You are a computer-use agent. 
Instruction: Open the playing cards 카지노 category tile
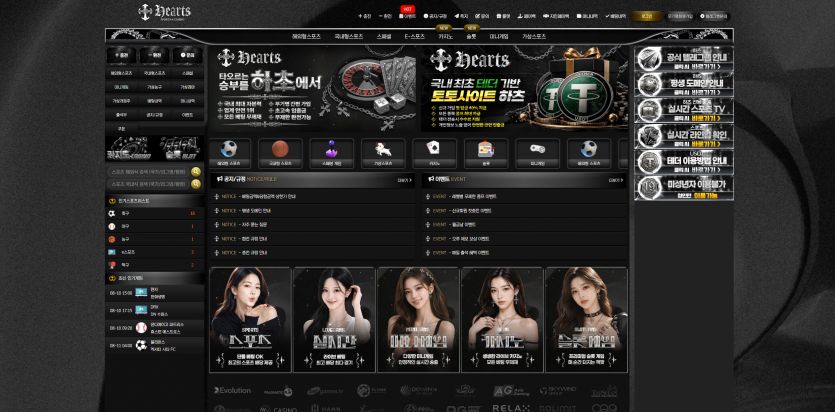click(x=435, y=153)
